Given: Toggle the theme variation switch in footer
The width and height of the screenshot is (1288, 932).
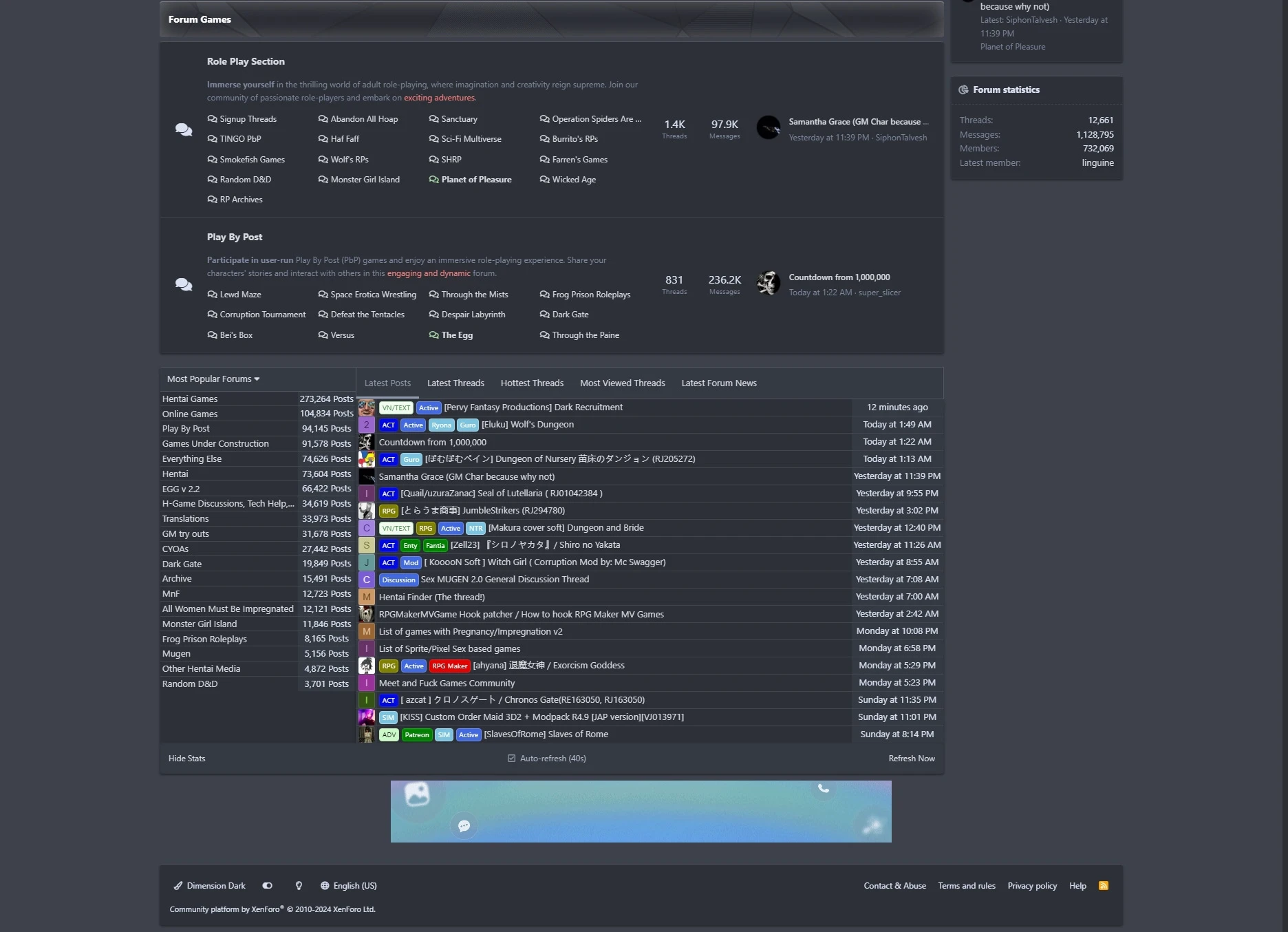Looking at the screenshot, I should tap(268, 886).
